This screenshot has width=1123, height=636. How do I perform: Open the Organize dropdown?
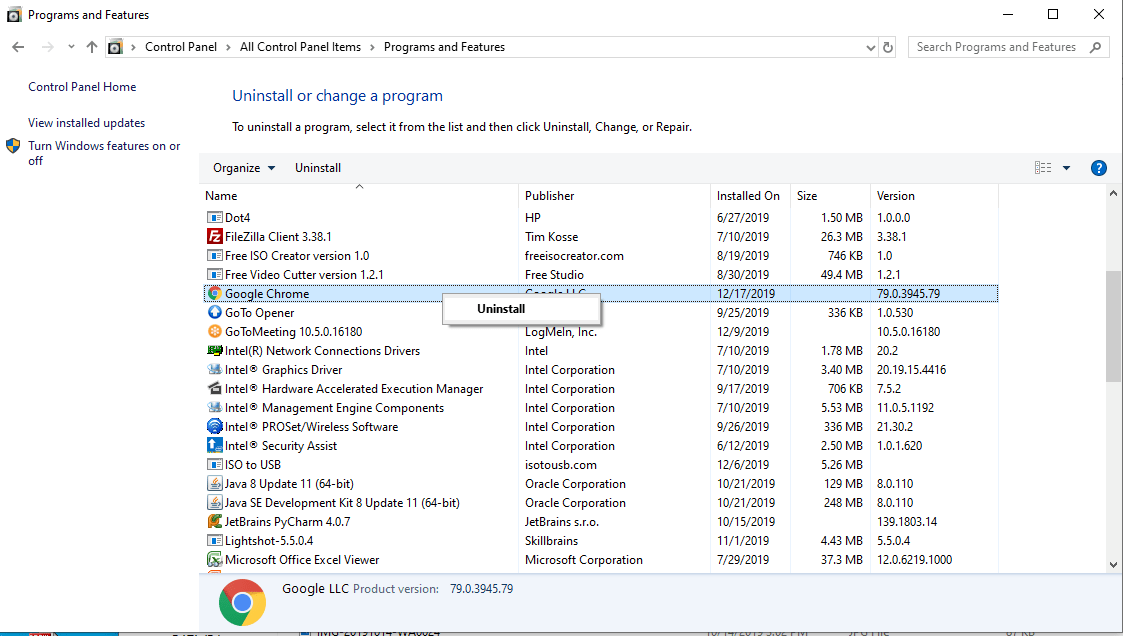point(240,167)
